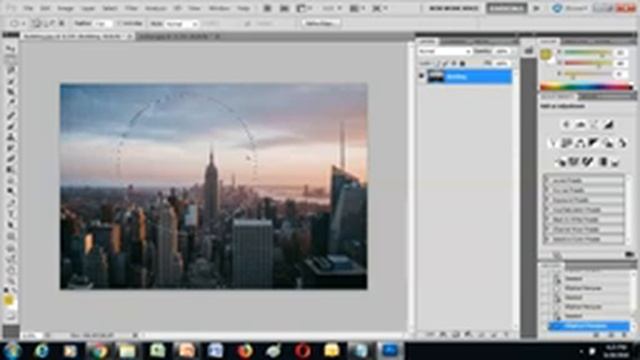640x360 pixels.
Task: Open the marquee Style dropdown
Action: tap(181, 24)
